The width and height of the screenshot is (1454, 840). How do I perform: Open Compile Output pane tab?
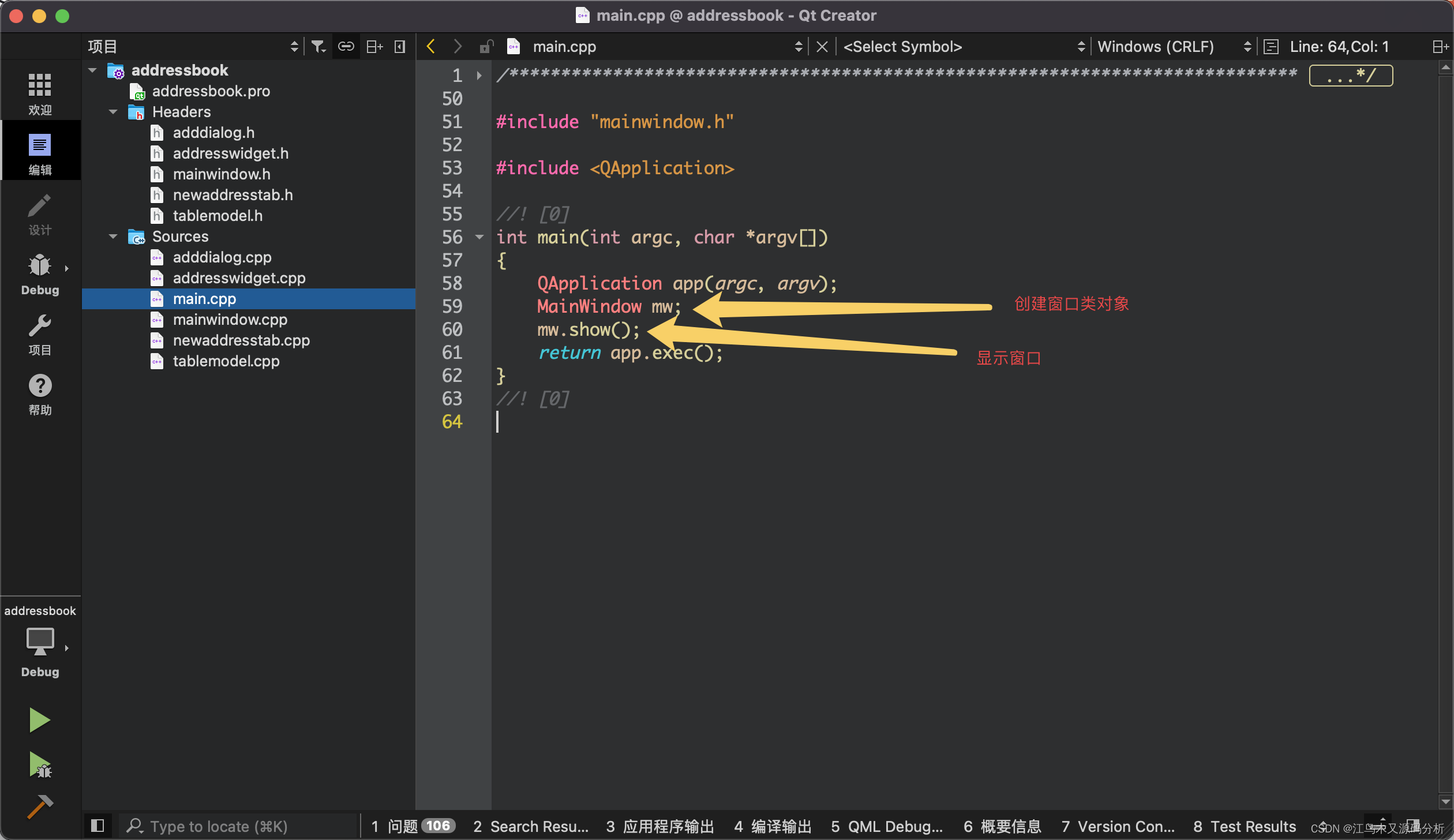(x=772, y=826)
